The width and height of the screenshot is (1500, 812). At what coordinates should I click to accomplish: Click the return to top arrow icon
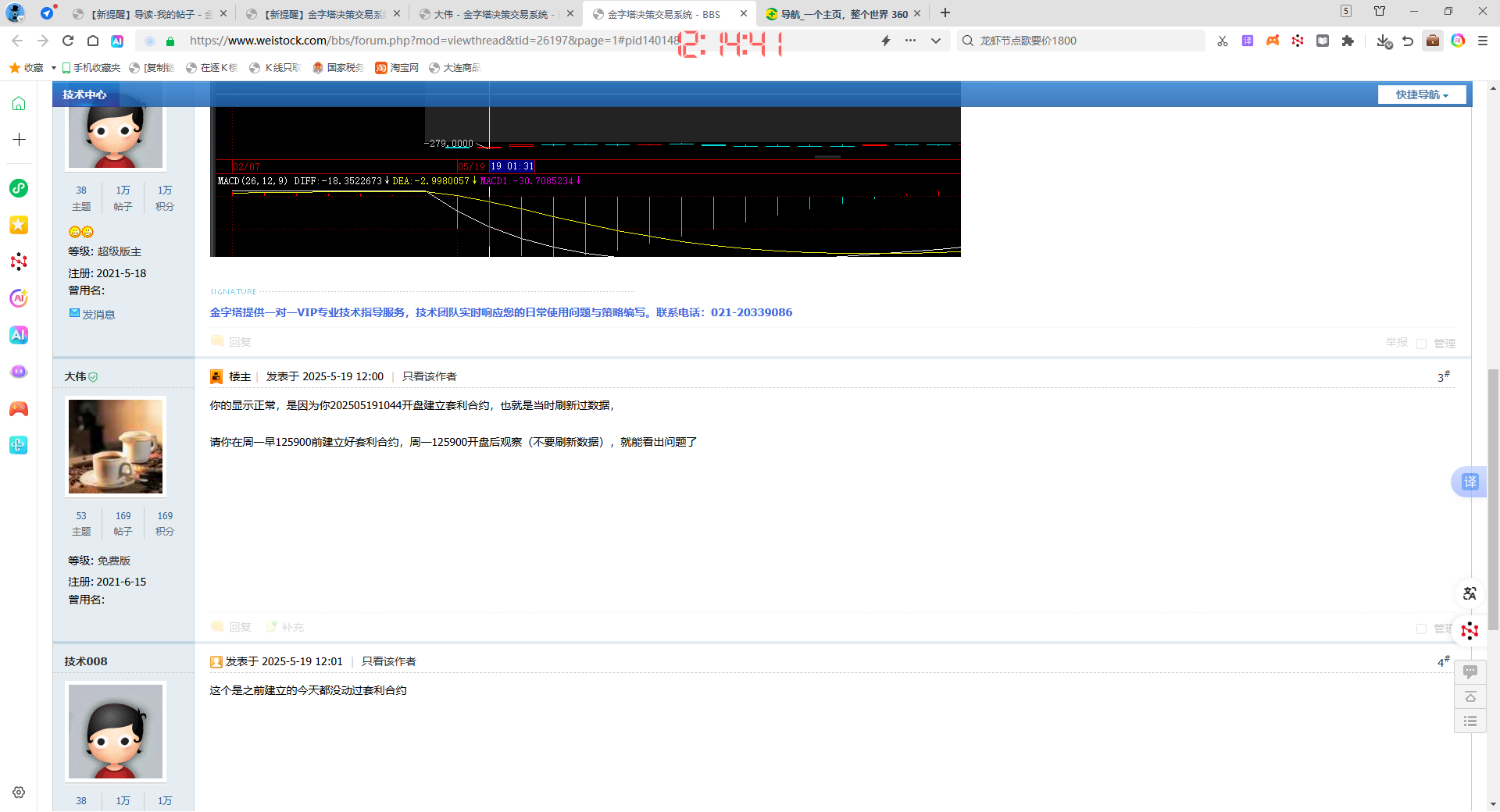(1470, 696)
